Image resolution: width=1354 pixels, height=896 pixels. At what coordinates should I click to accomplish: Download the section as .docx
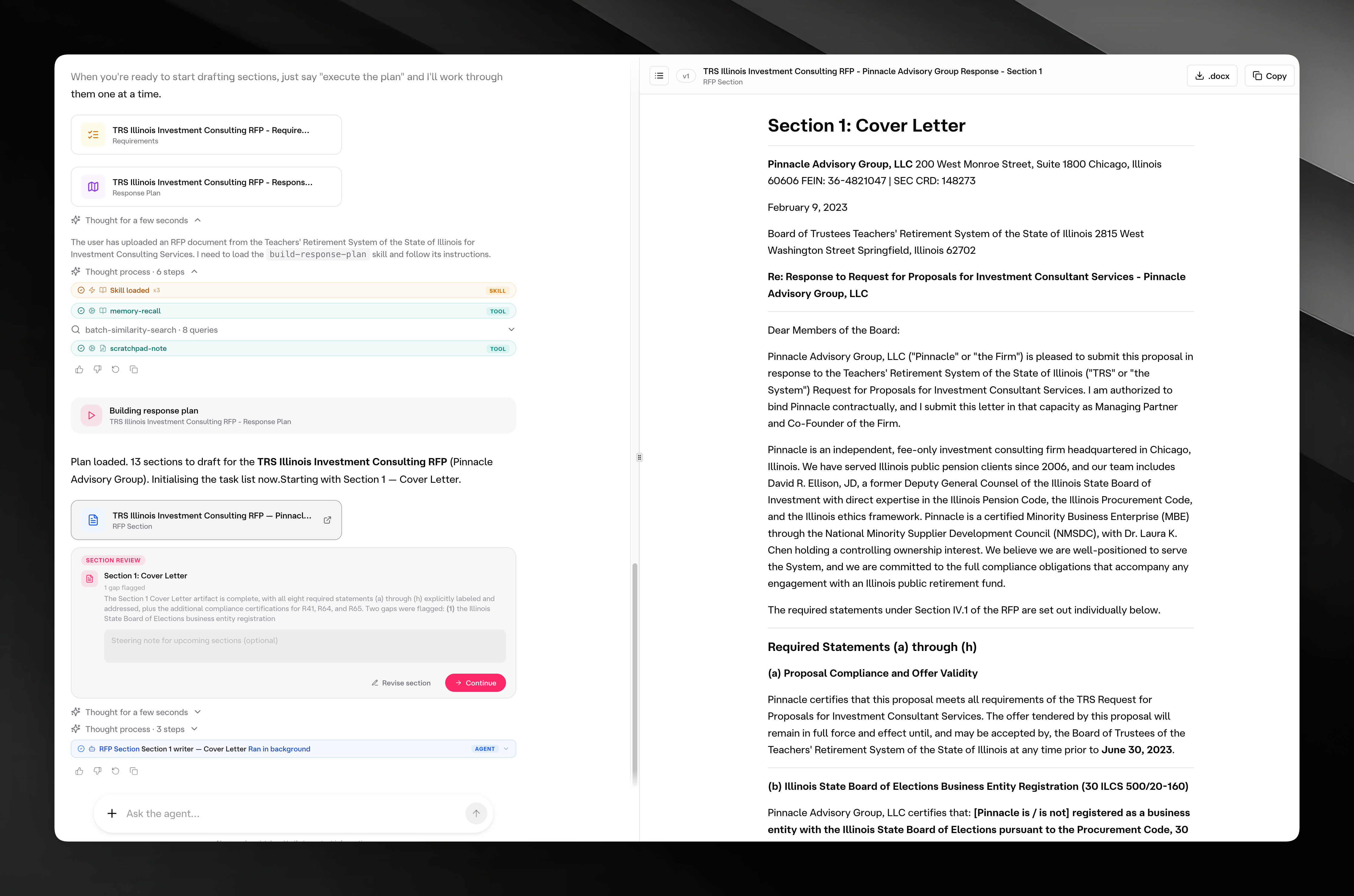tap(1212, 76)
